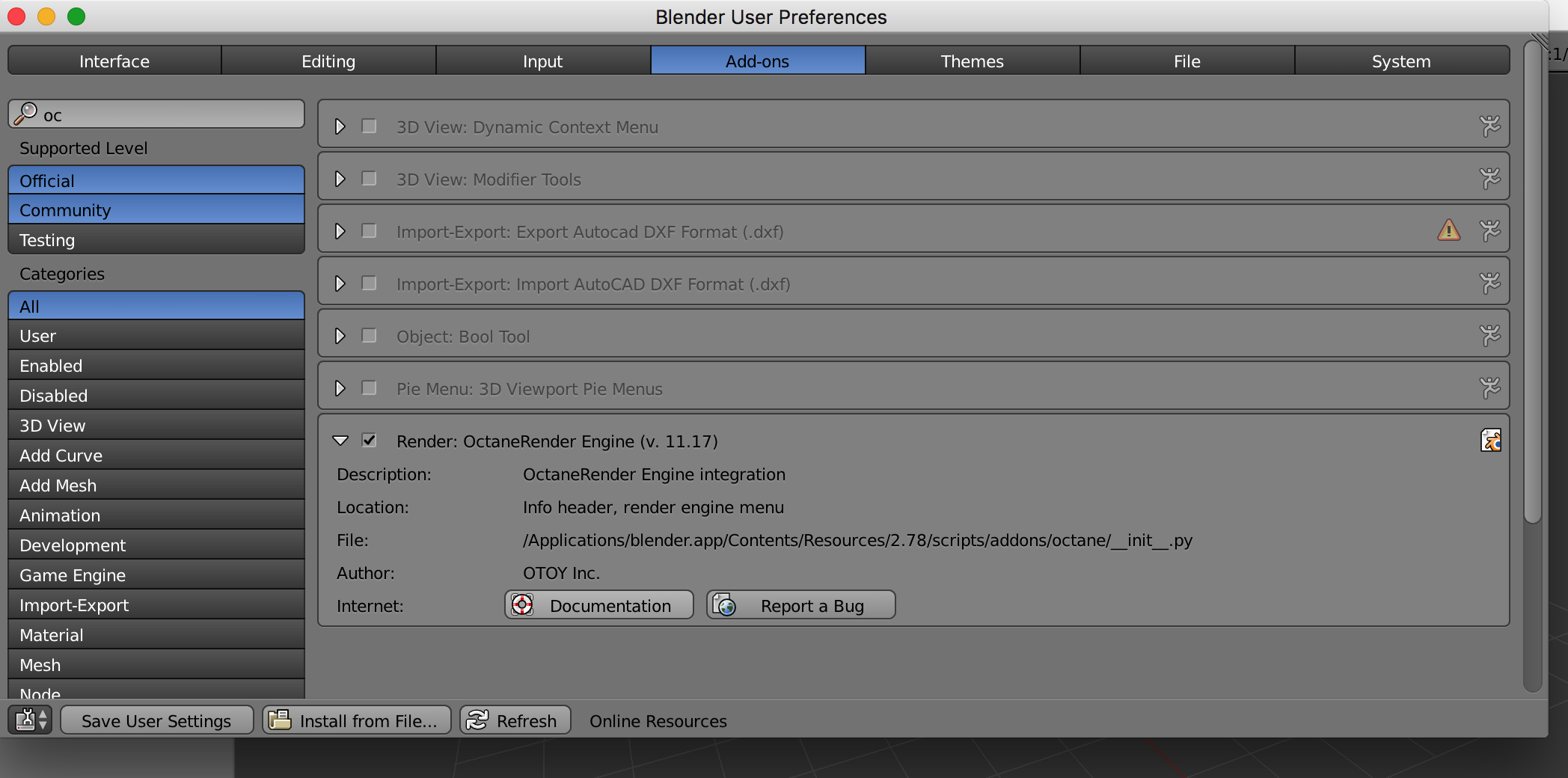
Task: Select the Add-ons tab
Action: (758, 61)
